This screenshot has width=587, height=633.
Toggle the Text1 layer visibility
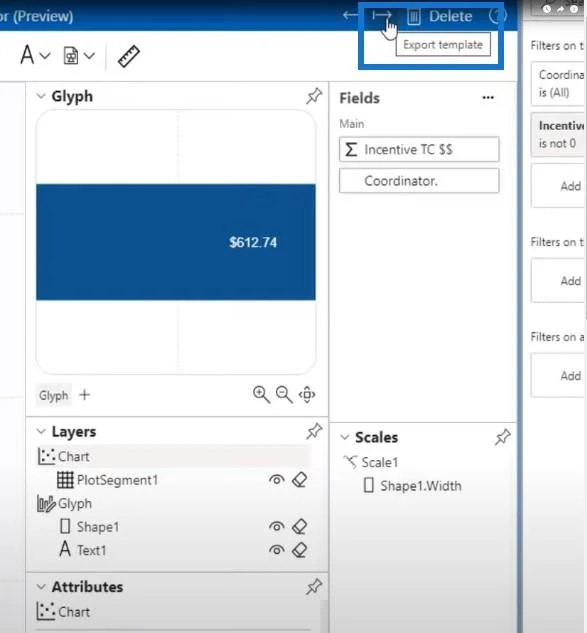(x=277, y=550)
